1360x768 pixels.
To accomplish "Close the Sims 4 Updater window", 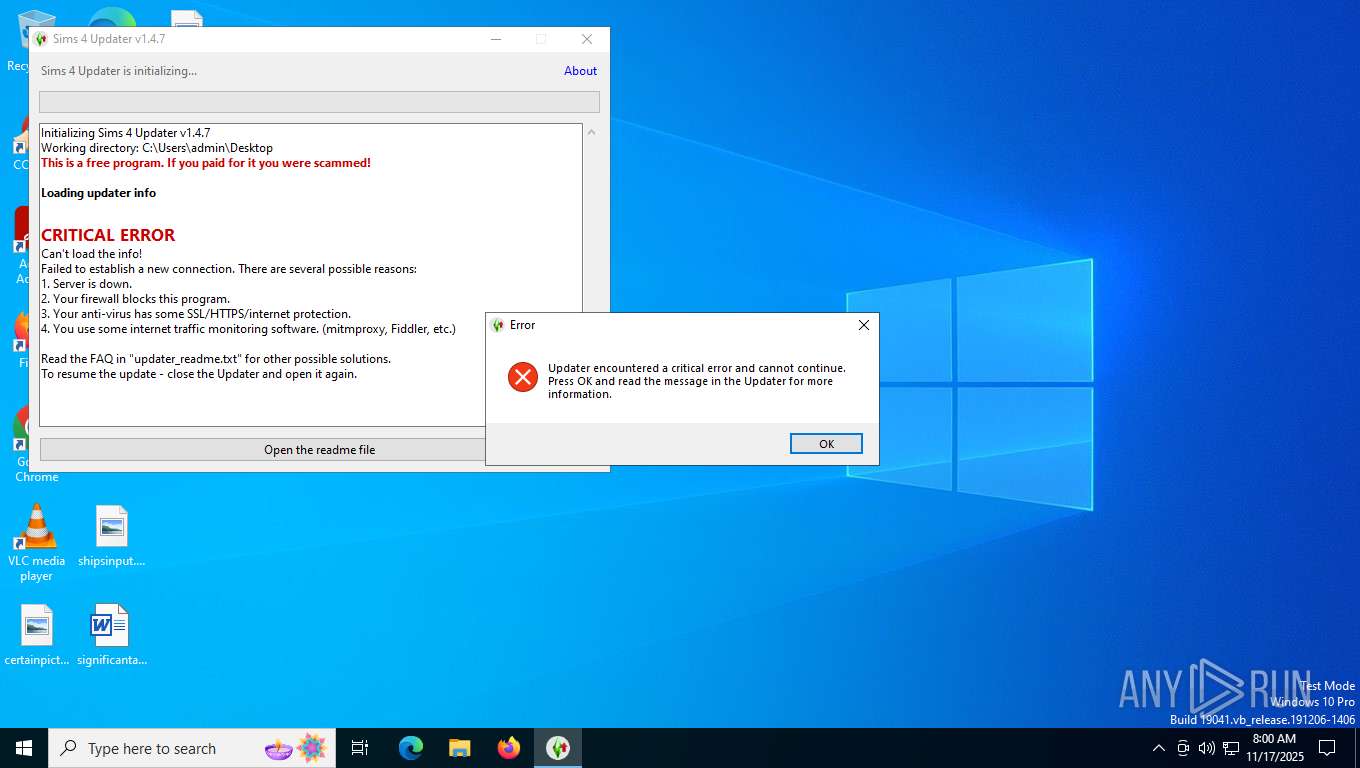I will (x=587, y=39).
